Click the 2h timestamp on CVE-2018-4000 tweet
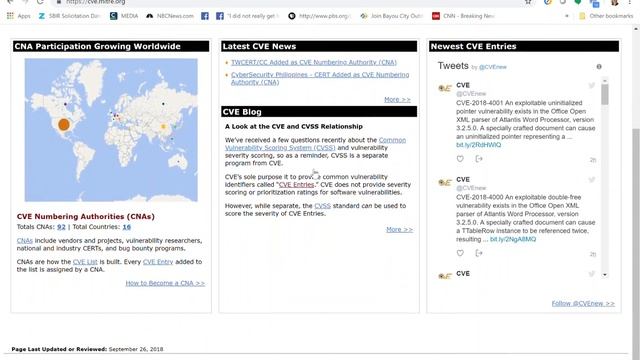 (x=593, y=254)
